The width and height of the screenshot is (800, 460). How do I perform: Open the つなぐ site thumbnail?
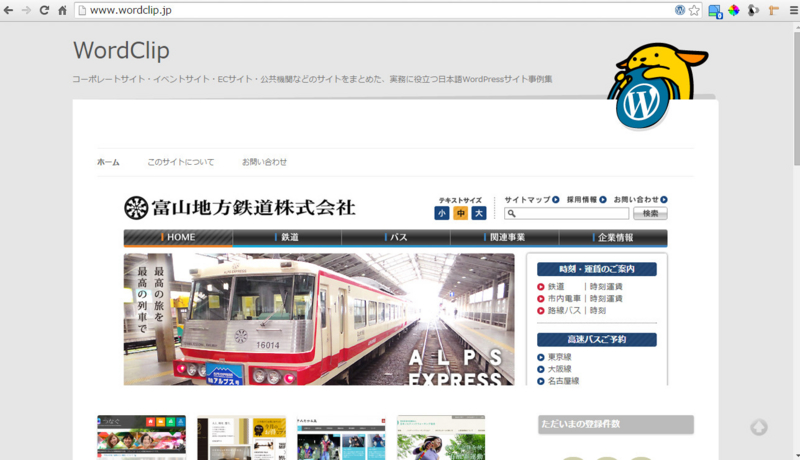tap(141, 438)
